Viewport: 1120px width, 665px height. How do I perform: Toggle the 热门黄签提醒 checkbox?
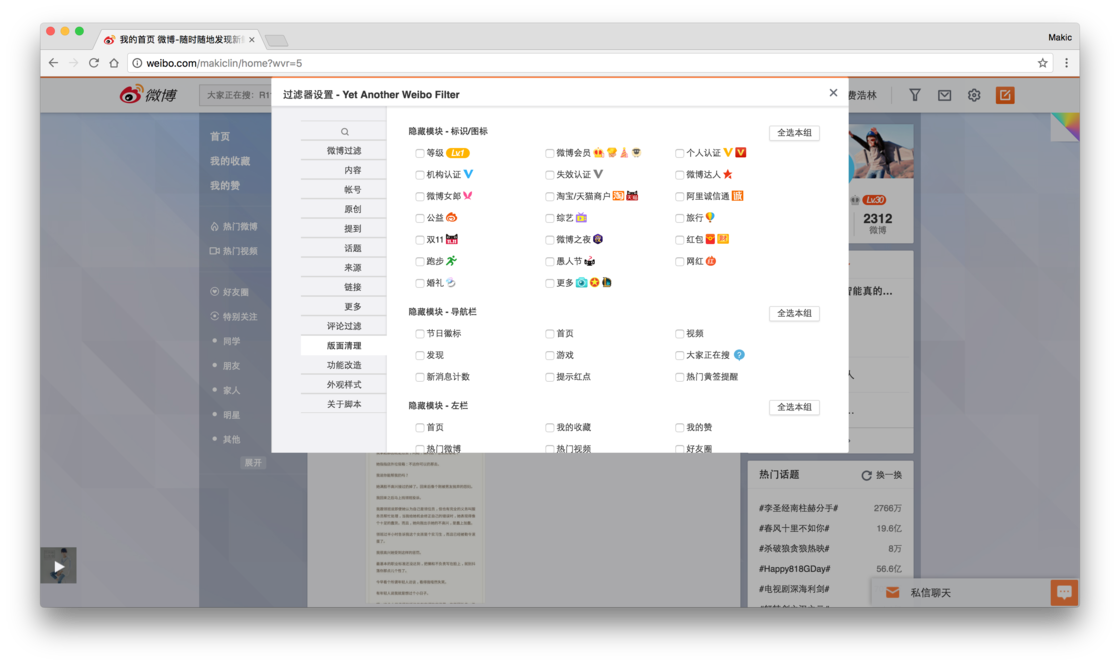point(679,376)
